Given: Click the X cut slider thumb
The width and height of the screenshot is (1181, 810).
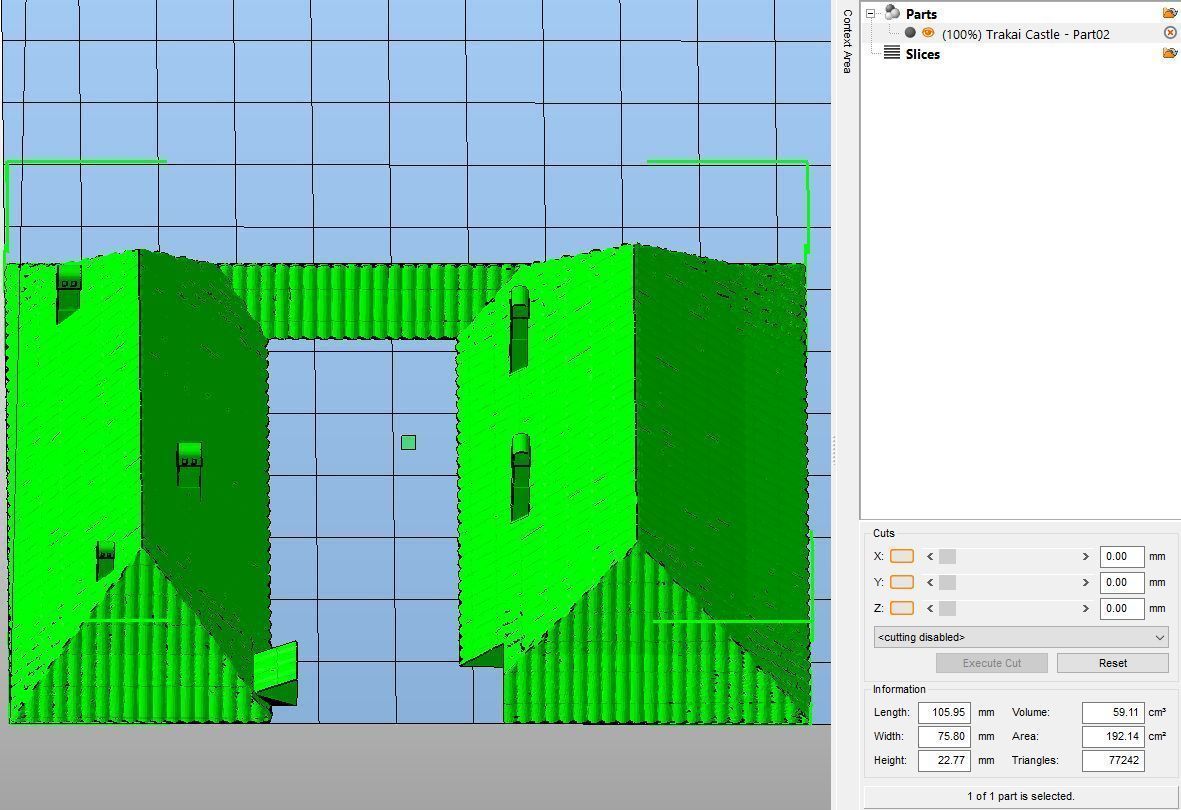Looking at the screenshot, I should [948, 557].
